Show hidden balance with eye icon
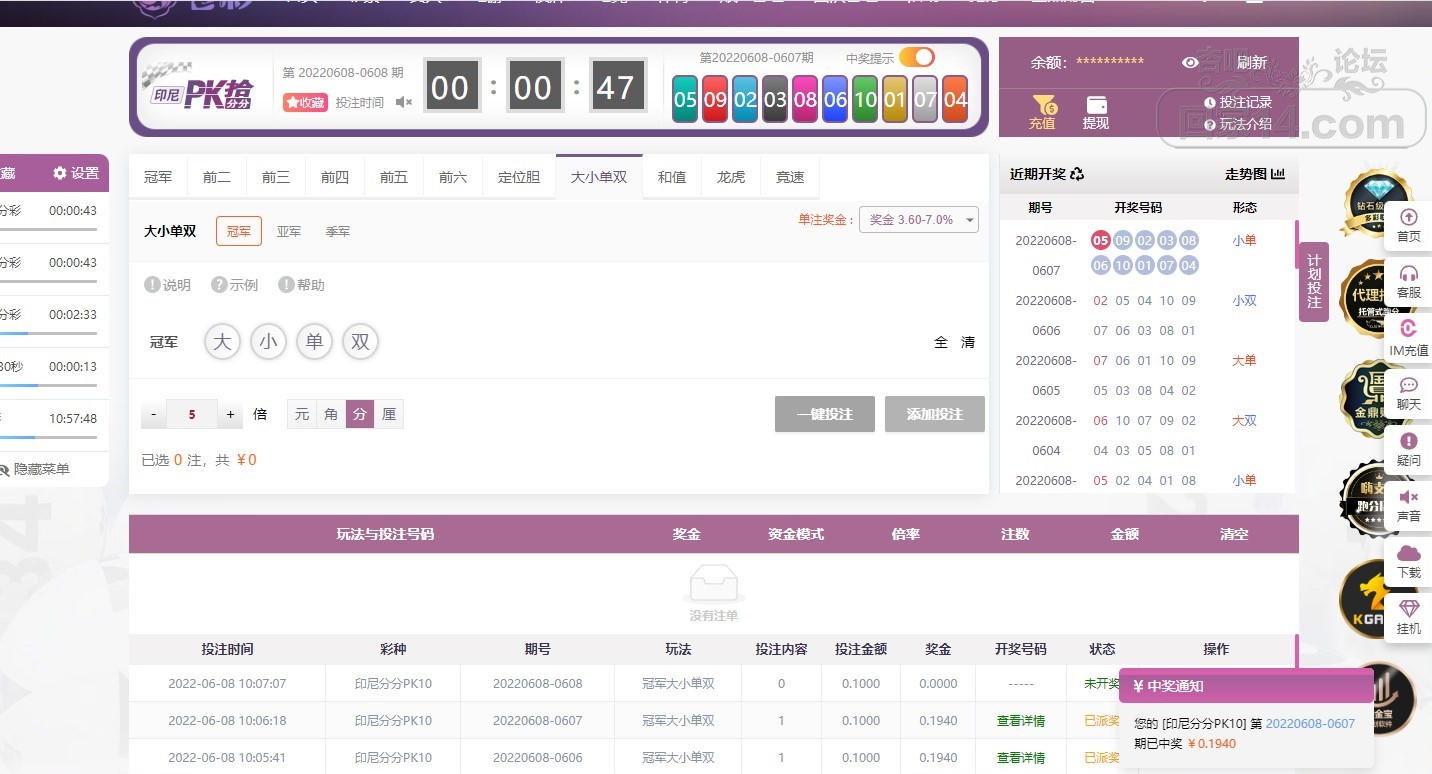 1190,63
